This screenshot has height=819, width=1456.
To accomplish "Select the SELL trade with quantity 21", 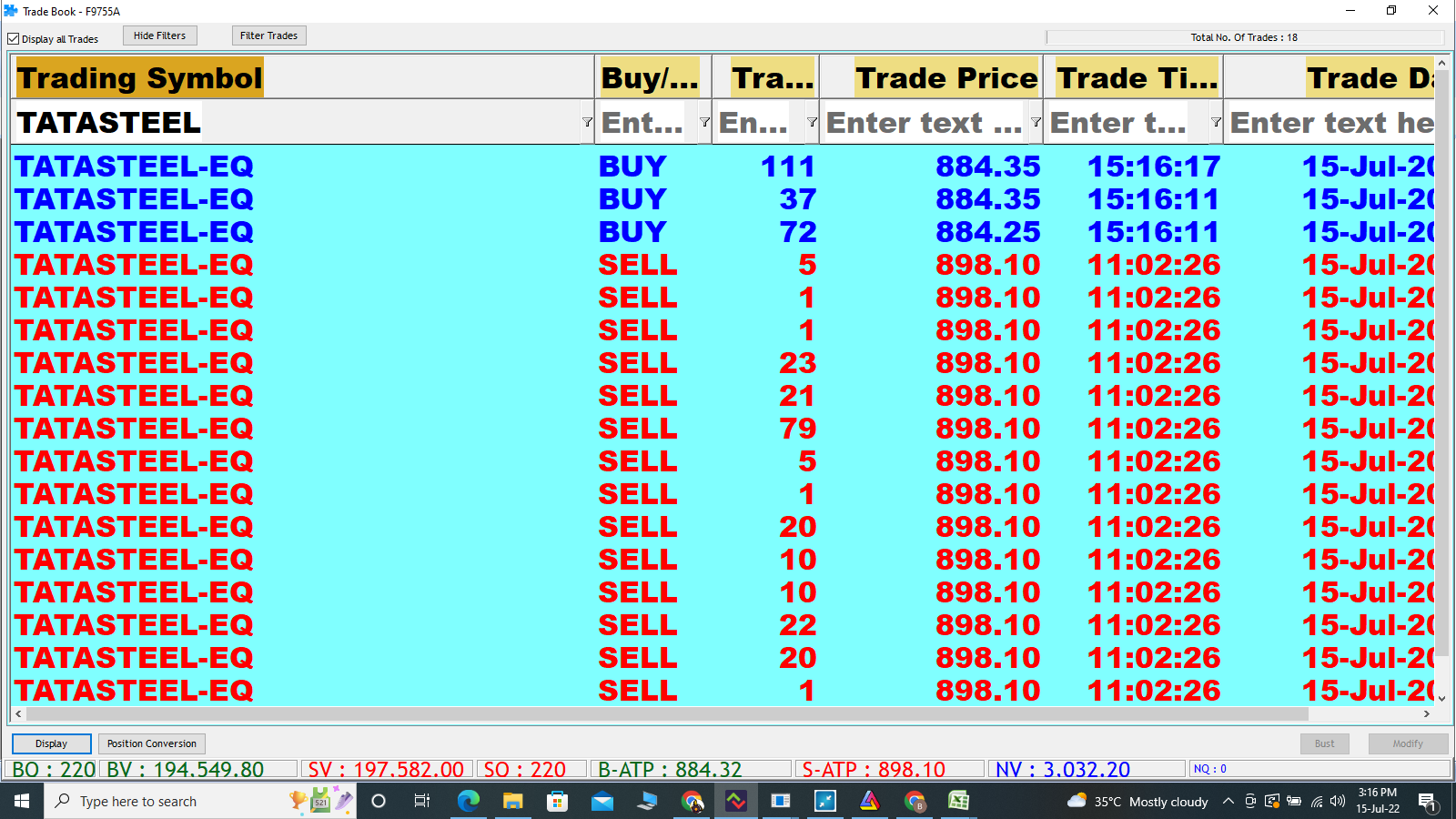I will pyautogui.click(x=723, y=396).
